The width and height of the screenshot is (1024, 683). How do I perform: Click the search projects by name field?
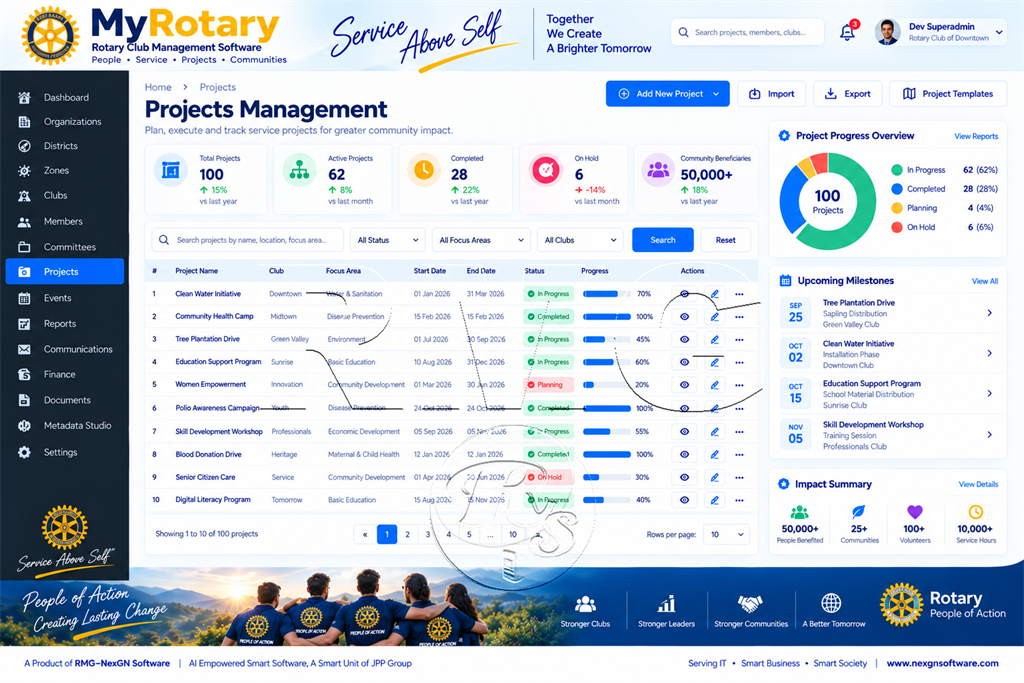(x=248, y=240)
